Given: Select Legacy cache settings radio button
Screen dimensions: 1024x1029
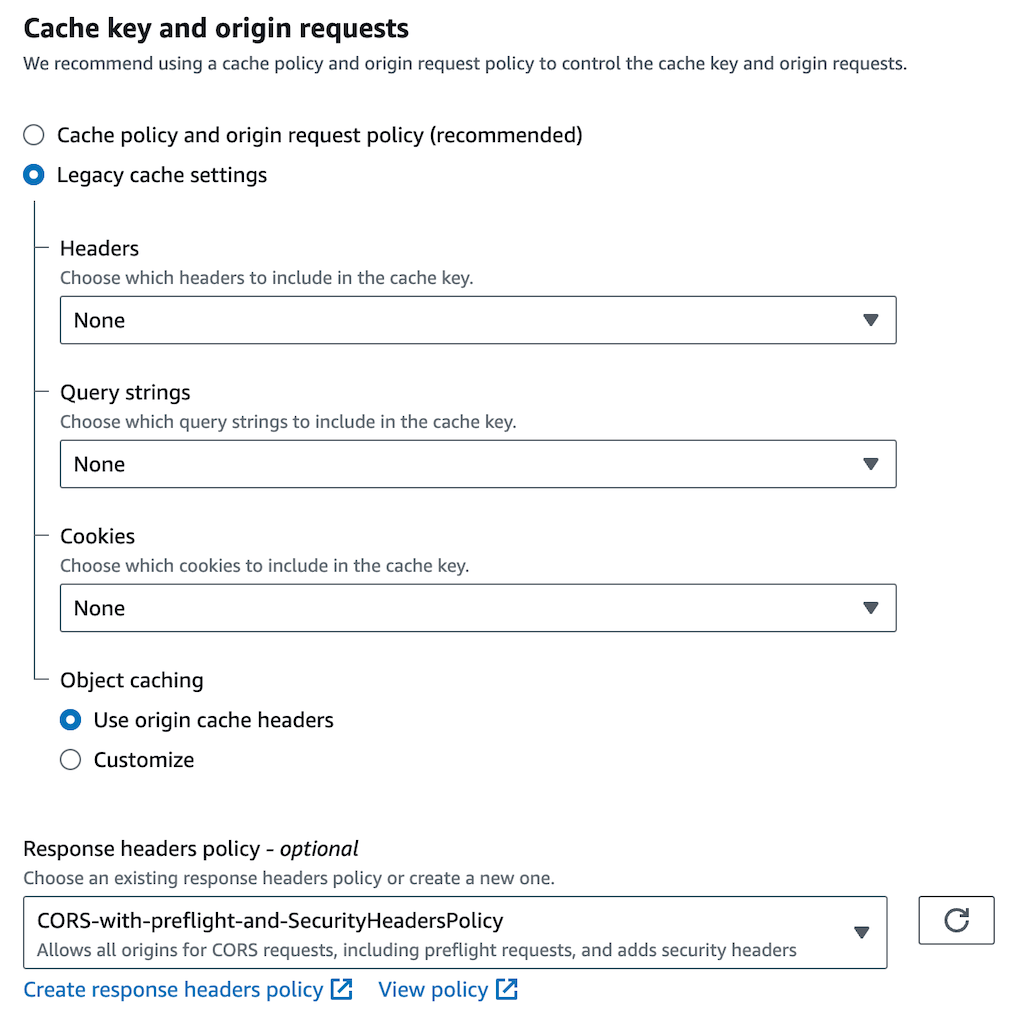Looking at the screenshot, I should point(34,175).
